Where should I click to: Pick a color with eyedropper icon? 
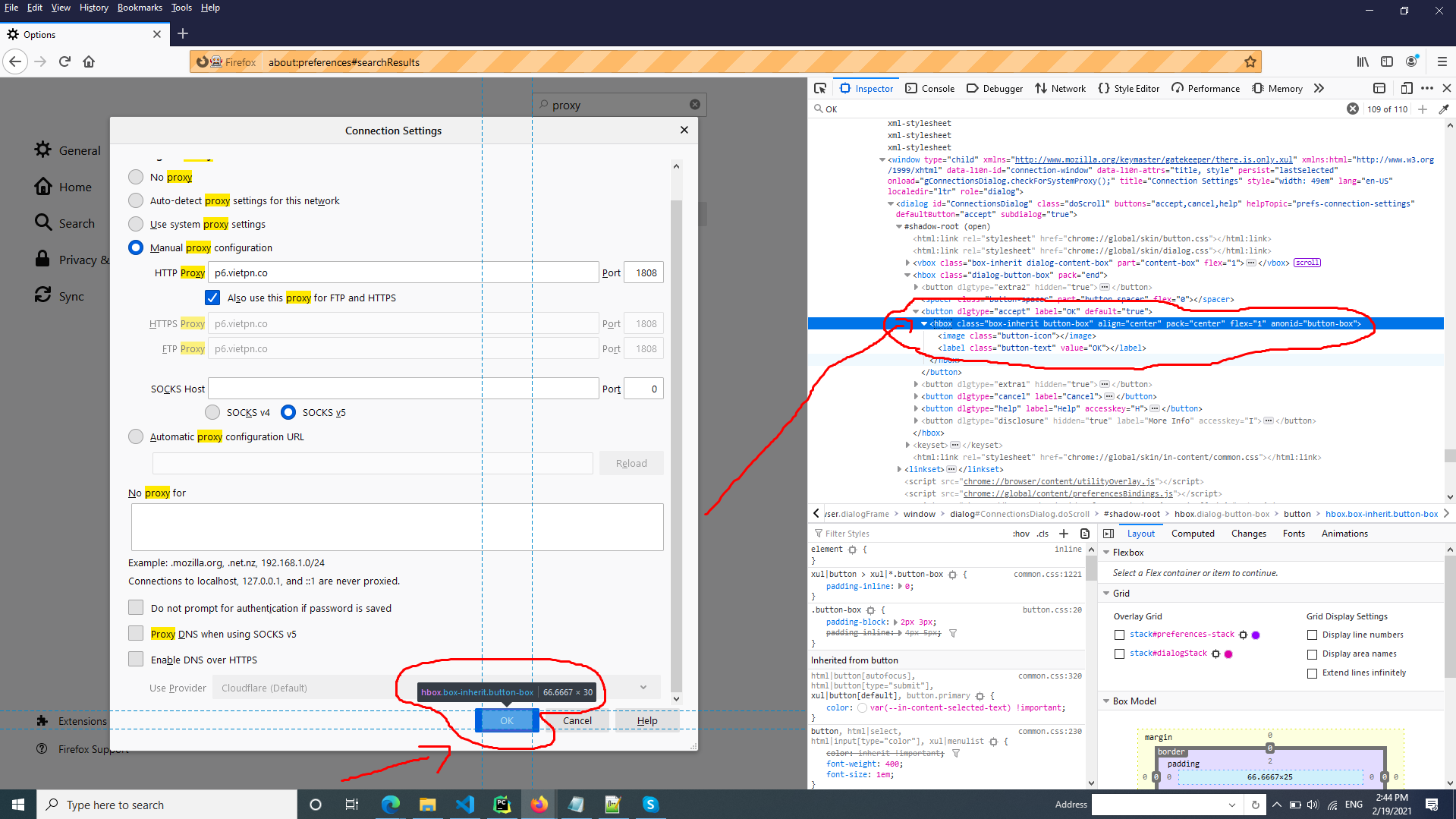[1443, 109]
